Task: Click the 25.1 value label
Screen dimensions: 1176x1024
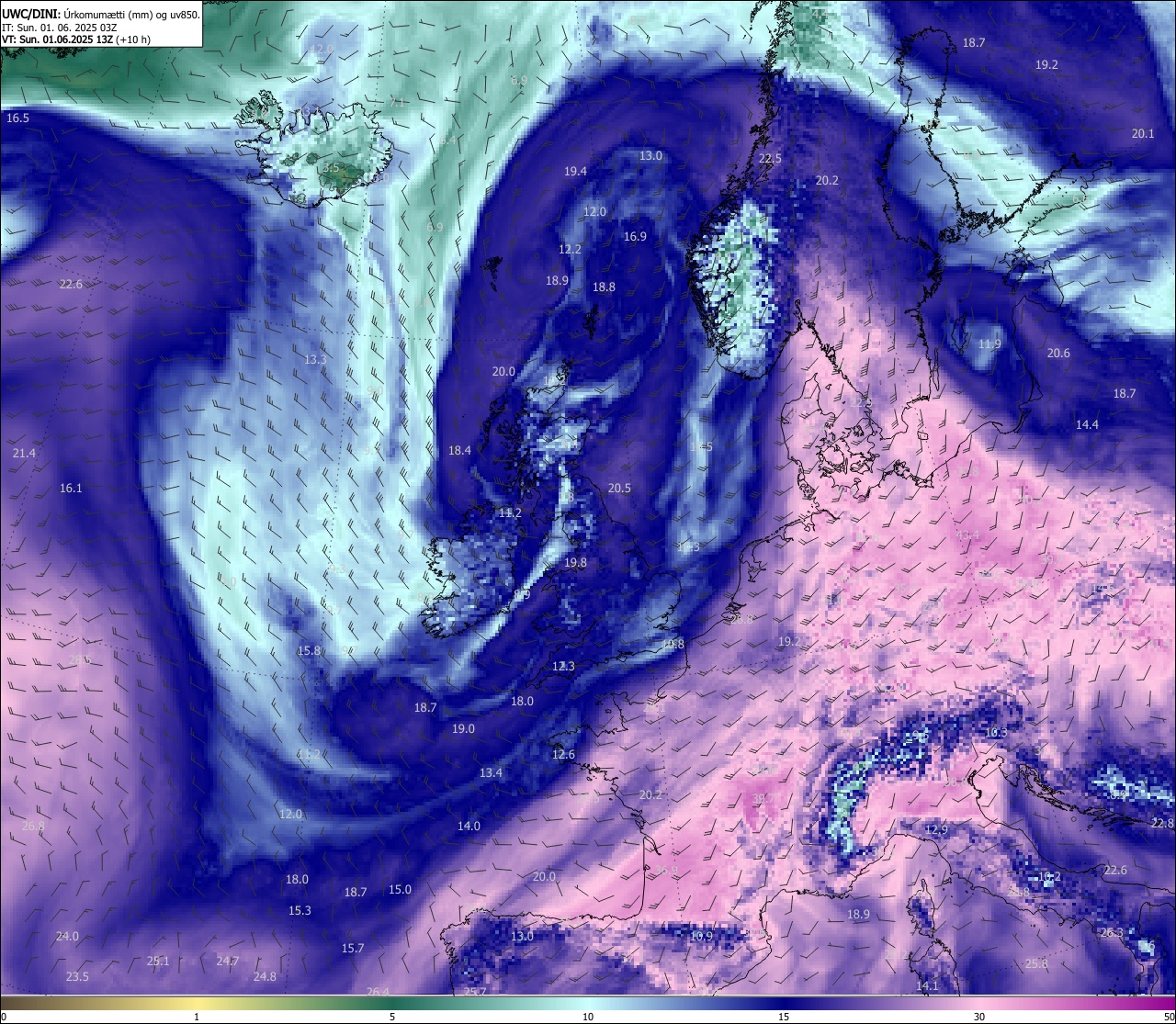Action: click(158, 961)
